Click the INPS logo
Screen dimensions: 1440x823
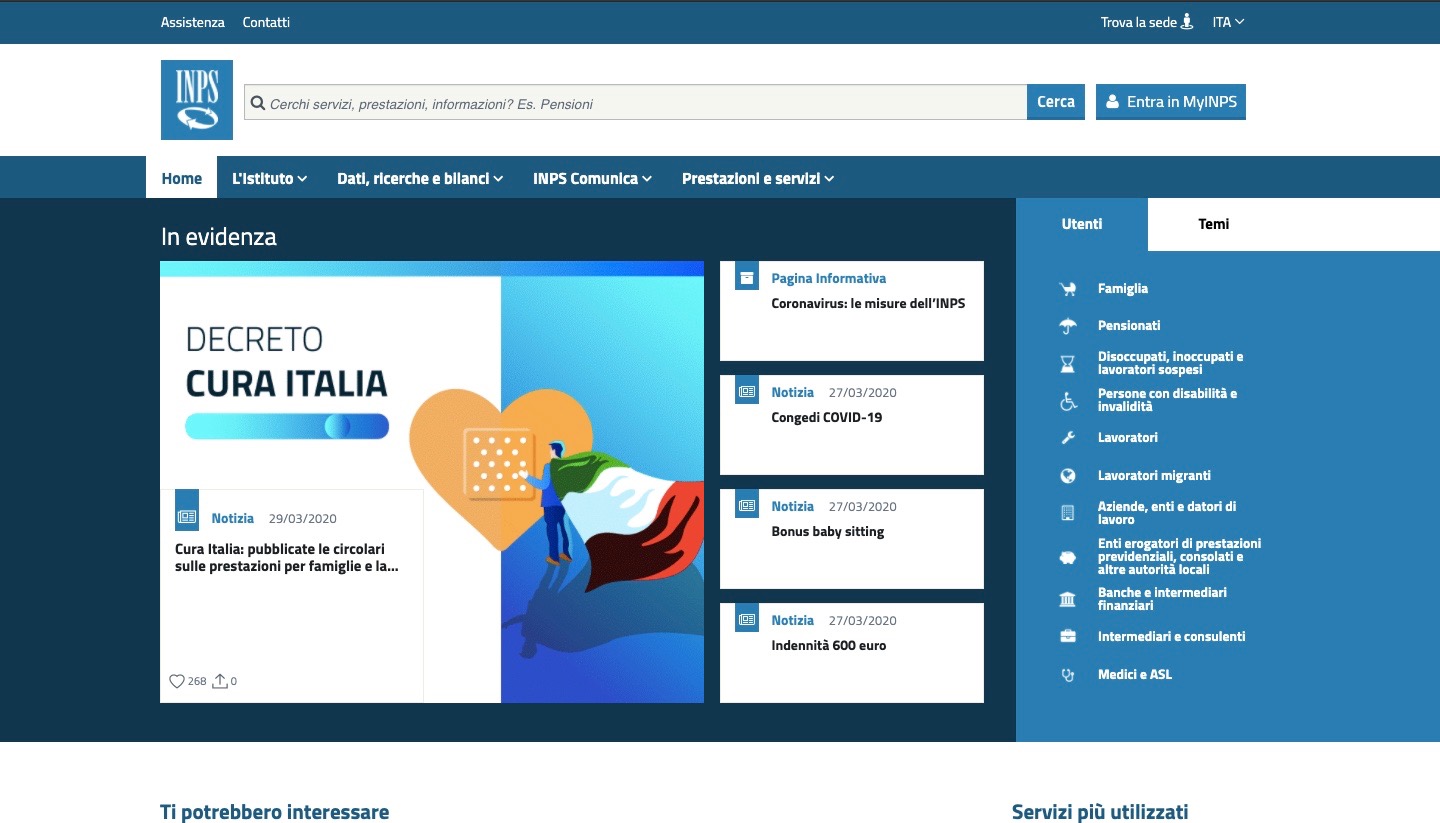coord(196,100)
